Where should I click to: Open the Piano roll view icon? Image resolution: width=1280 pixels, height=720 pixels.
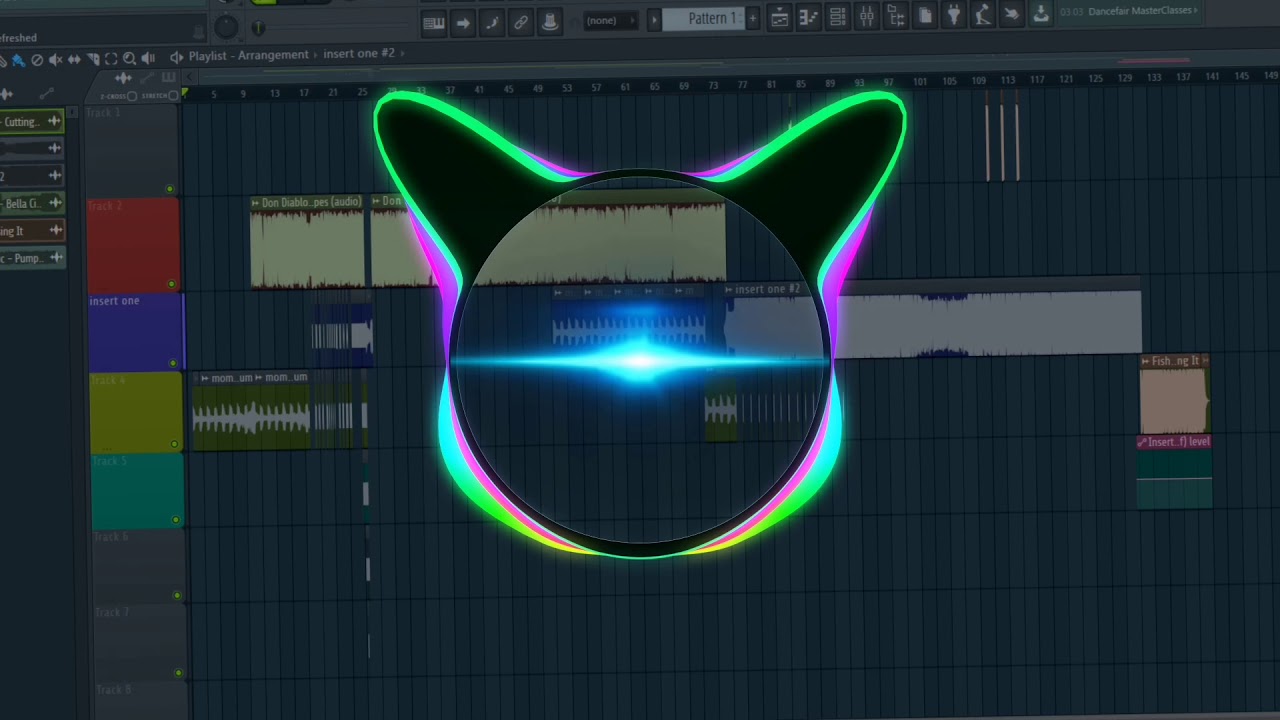coord(808,17)
